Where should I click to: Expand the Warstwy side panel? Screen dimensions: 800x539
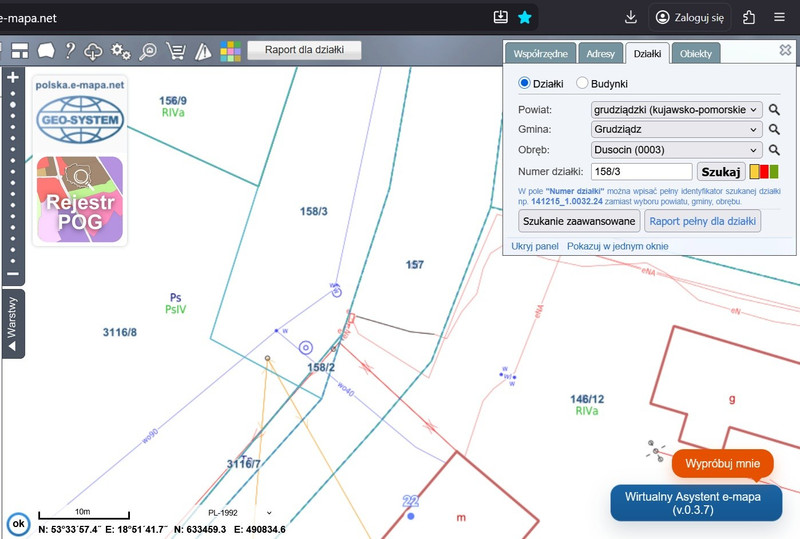click(x=12, y=322)
